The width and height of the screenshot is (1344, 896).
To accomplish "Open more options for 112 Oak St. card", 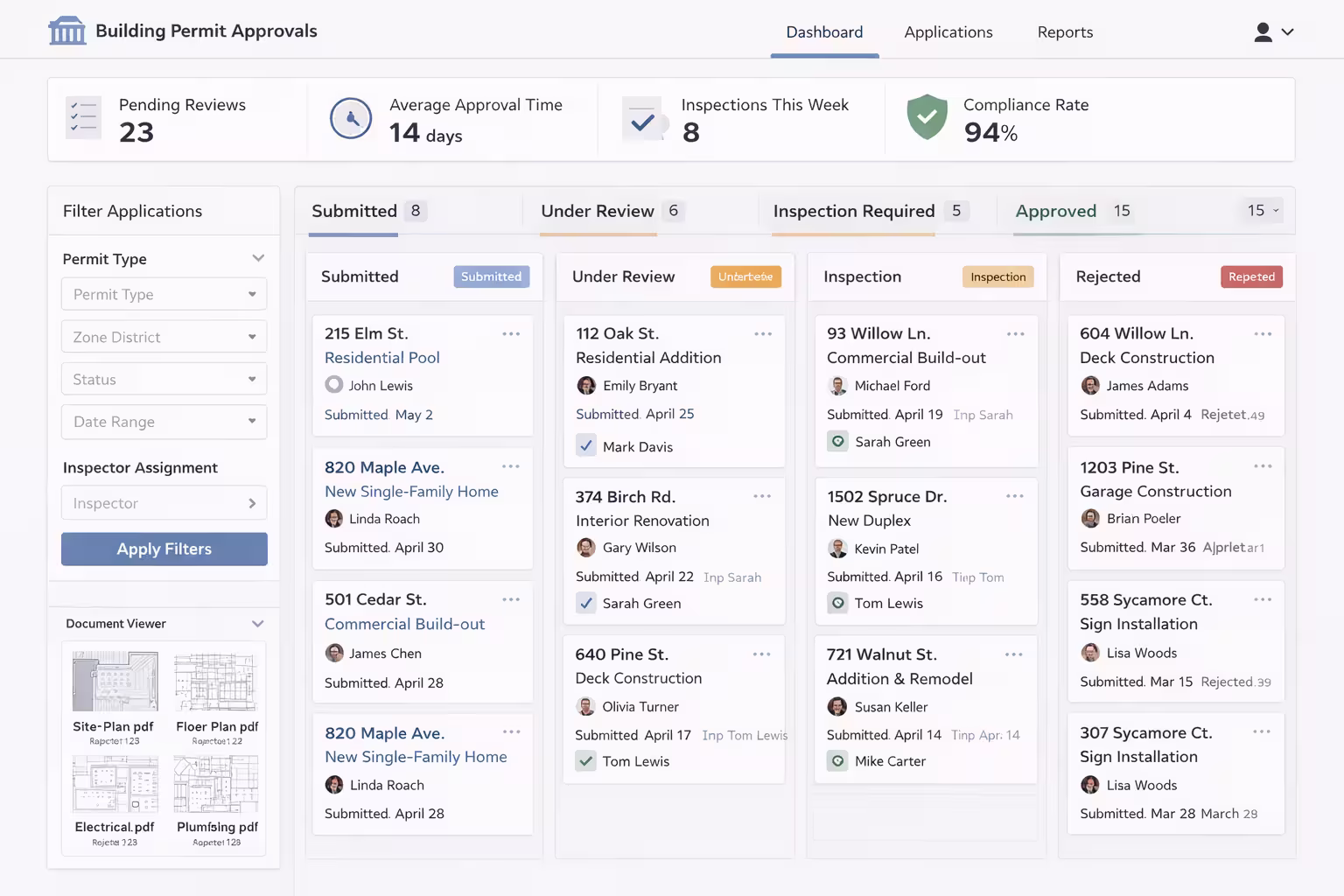I will [763, 333].
